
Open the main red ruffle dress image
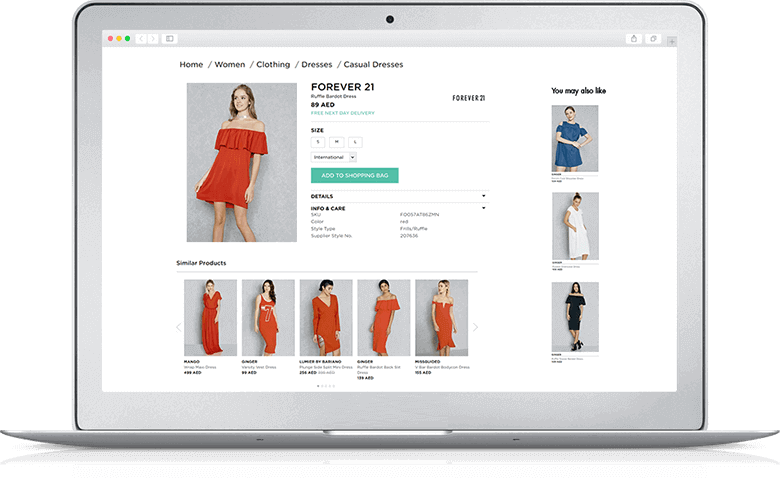242,163
